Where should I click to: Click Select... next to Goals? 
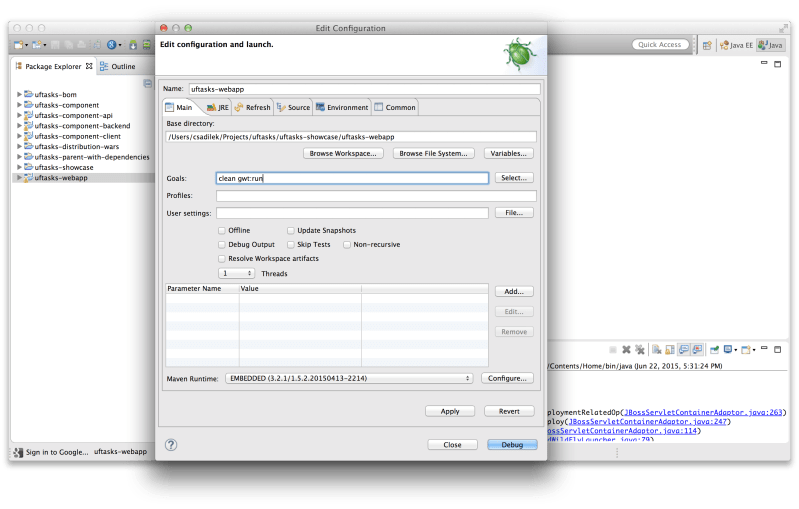pos(514,178)
